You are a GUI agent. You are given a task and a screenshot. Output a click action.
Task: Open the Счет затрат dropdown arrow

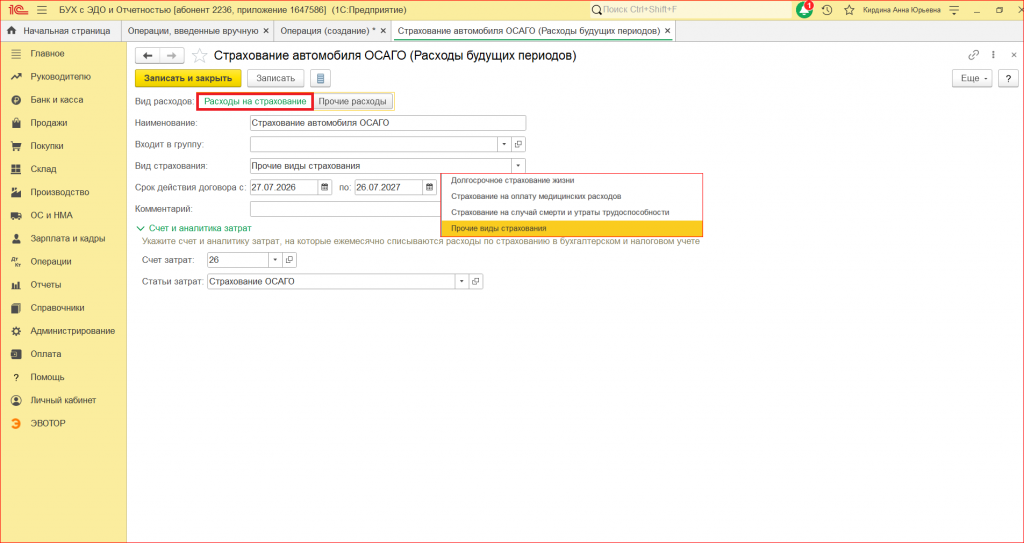[x=275, y=260]
